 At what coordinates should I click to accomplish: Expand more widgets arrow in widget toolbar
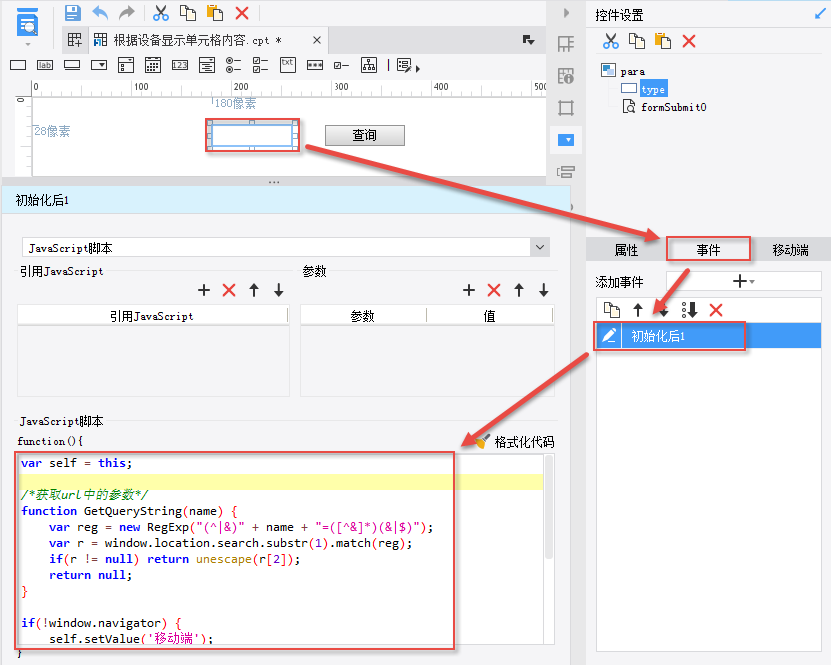[x=418, y=69]
